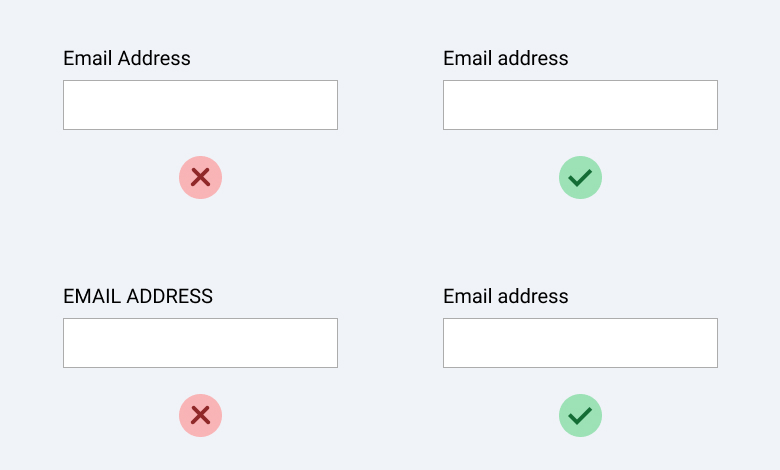
Task: Click the word 'EMAIL' in the all-caps label
Action: coord(92,296)
